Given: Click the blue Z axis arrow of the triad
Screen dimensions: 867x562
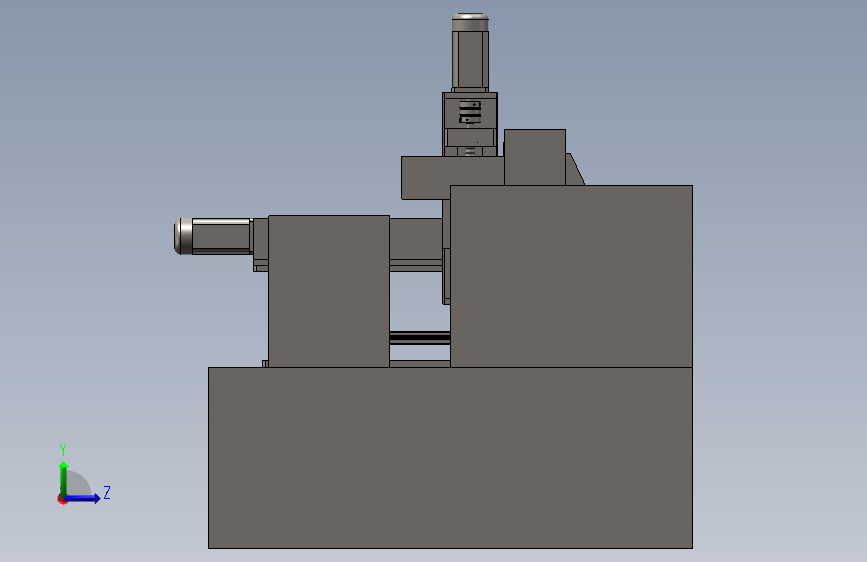Looking at the screenshot, I should tap(83, 498).
